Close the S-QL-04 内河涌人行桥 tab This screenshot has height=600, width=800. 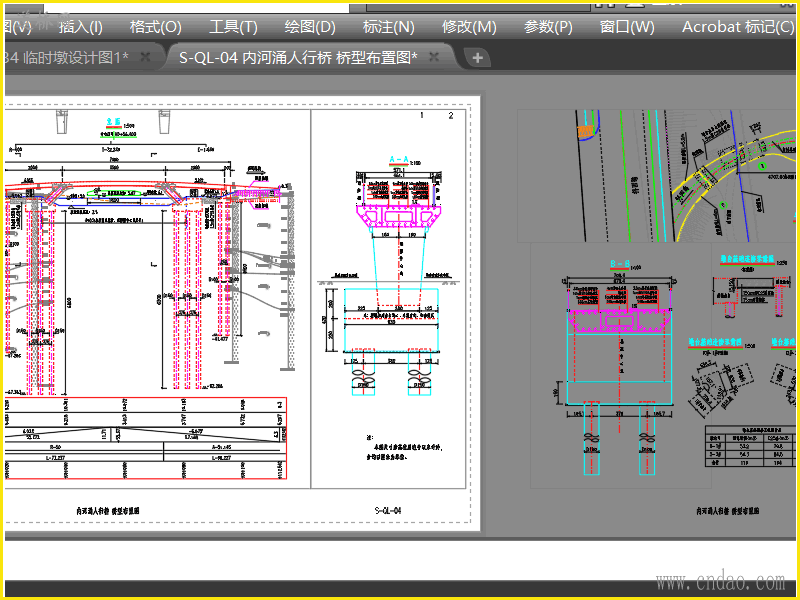(434, 57)
